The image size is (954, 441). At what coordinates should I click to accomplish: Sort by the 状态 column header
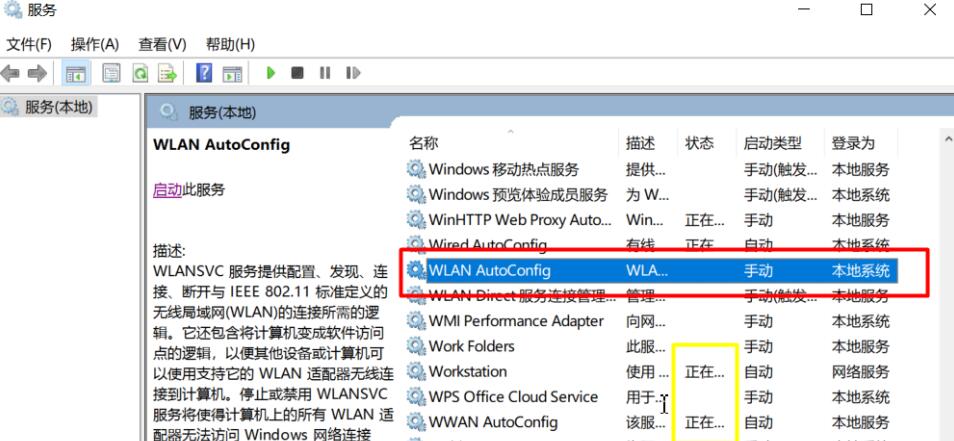(x=699, y=143)
